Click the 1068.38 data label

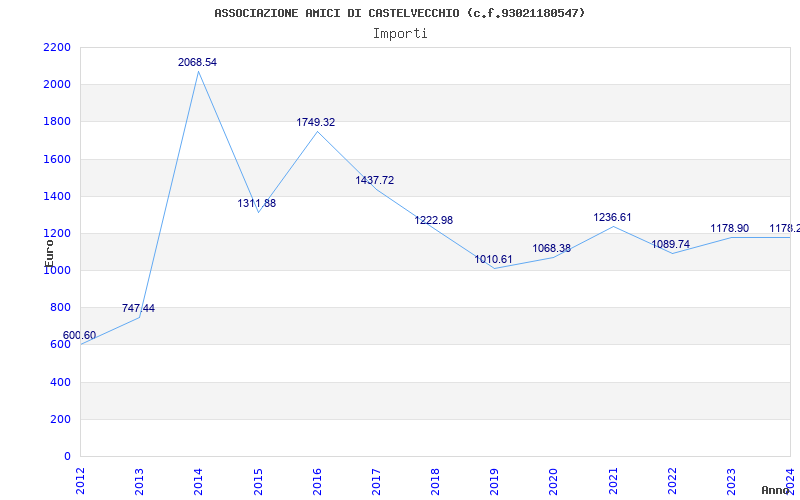pyautogui.click(x=552, y=248)
